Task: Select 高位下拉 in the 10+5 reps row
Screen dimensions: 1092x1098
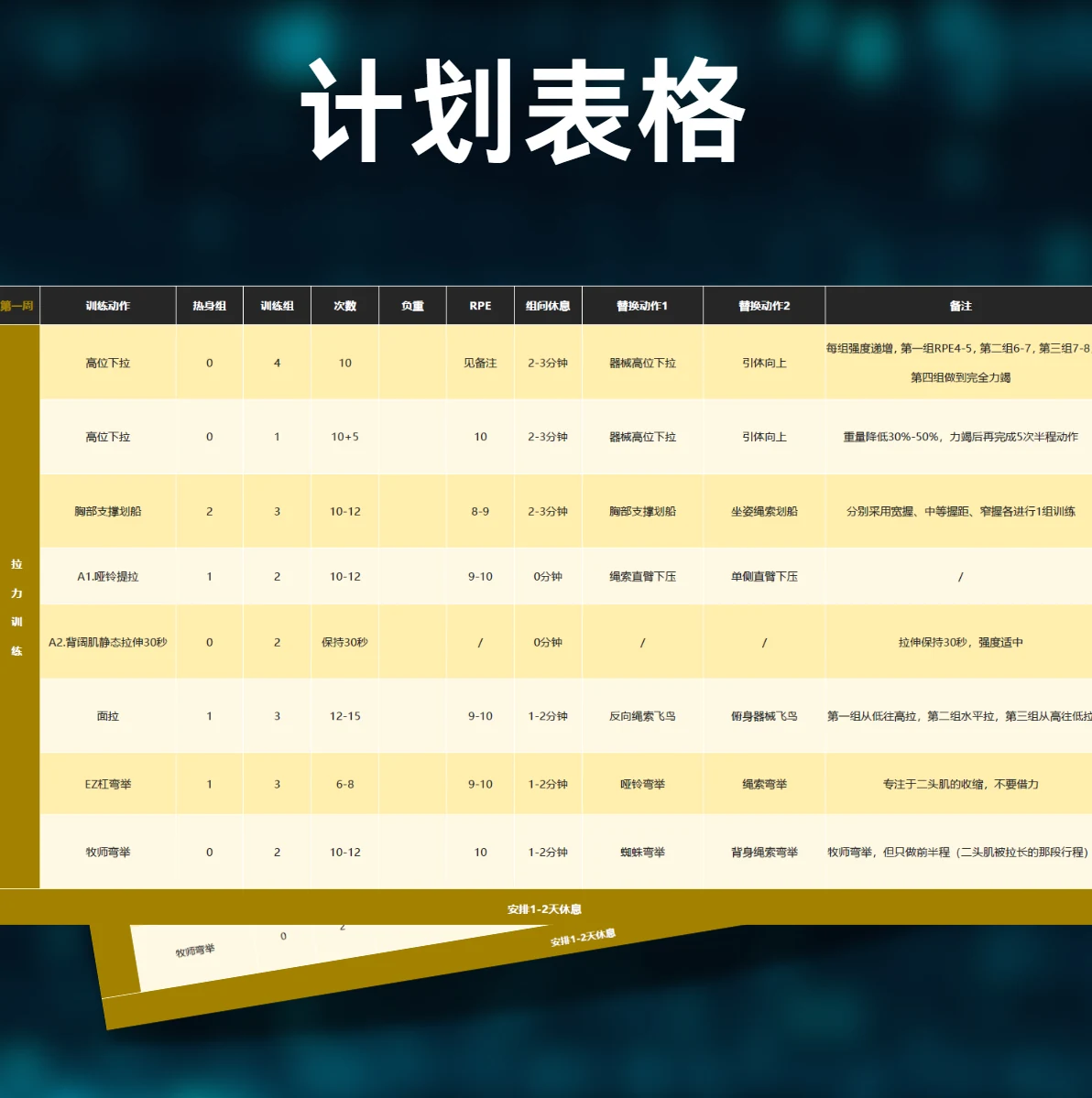Action: coord(108,436)
